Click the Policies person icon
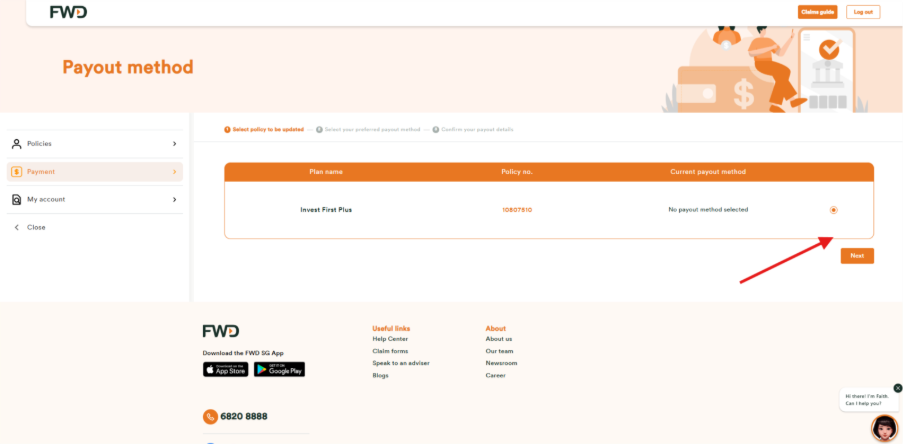903x444 pixels. (16, 144)
